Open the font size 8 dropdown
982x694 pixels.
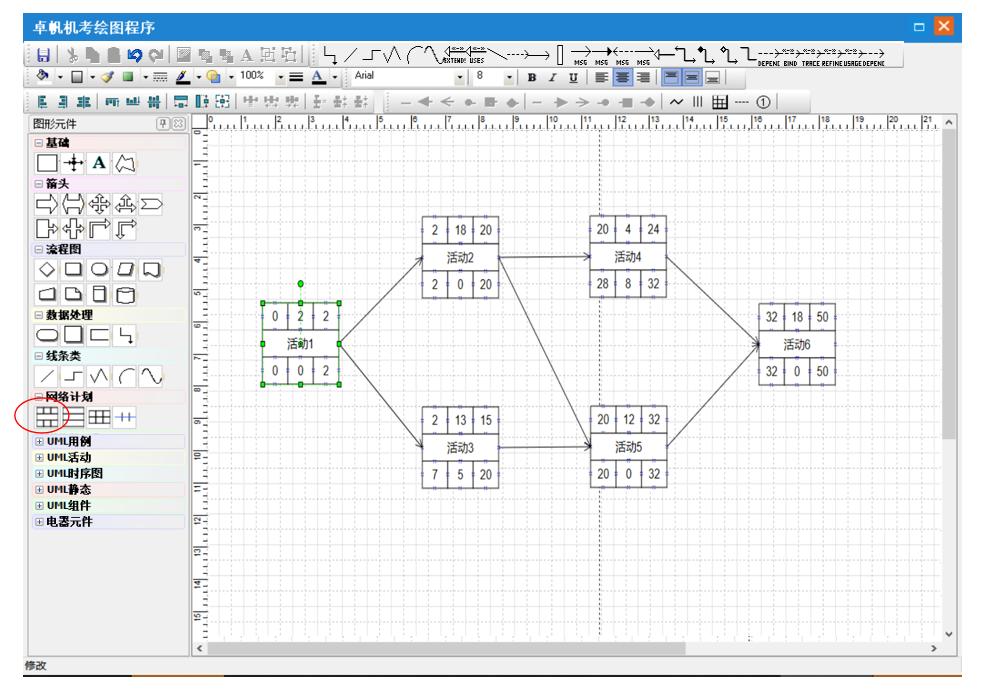(x=509, y=77)
